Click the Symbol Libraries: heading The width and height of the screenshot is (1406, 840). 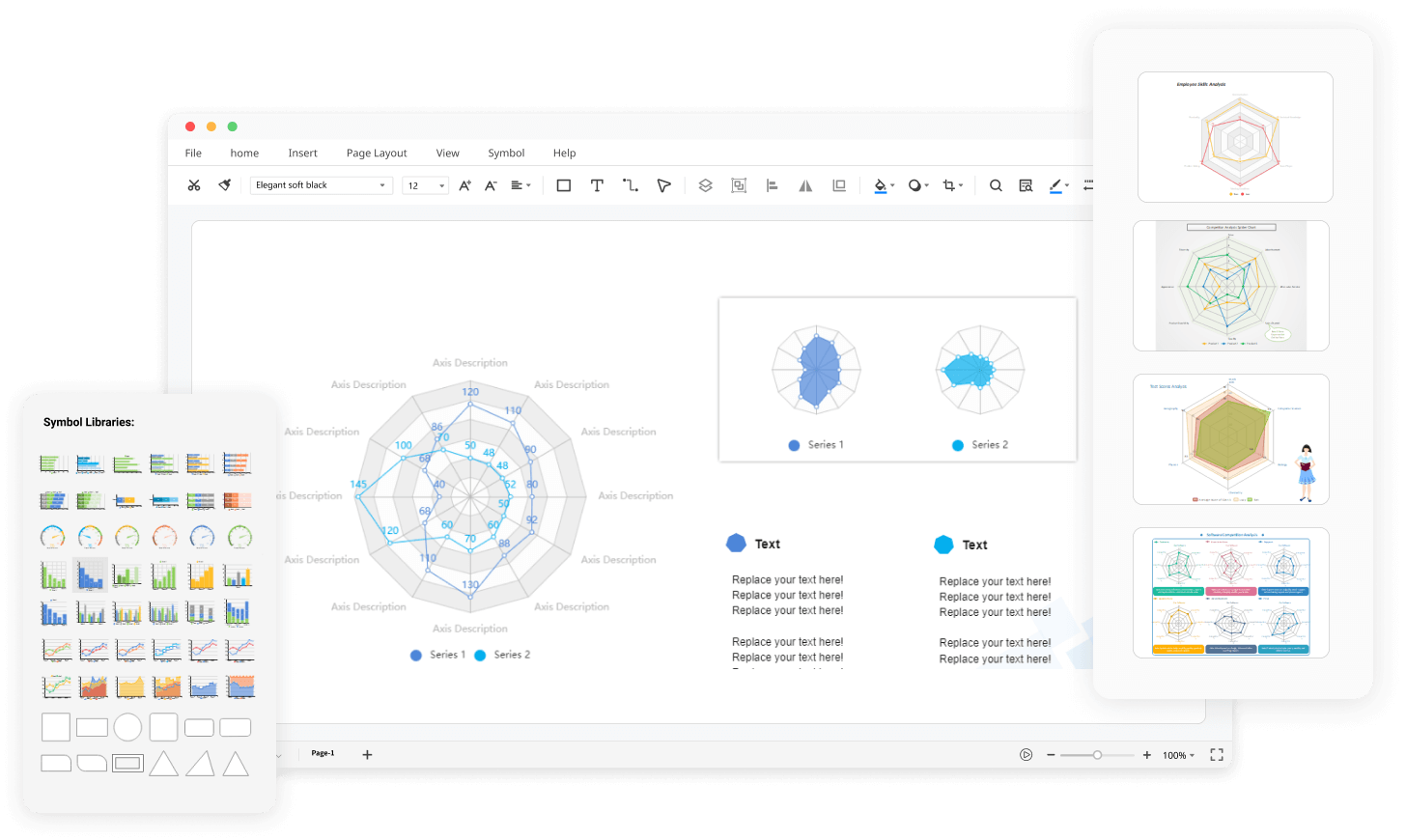(89, 422)
